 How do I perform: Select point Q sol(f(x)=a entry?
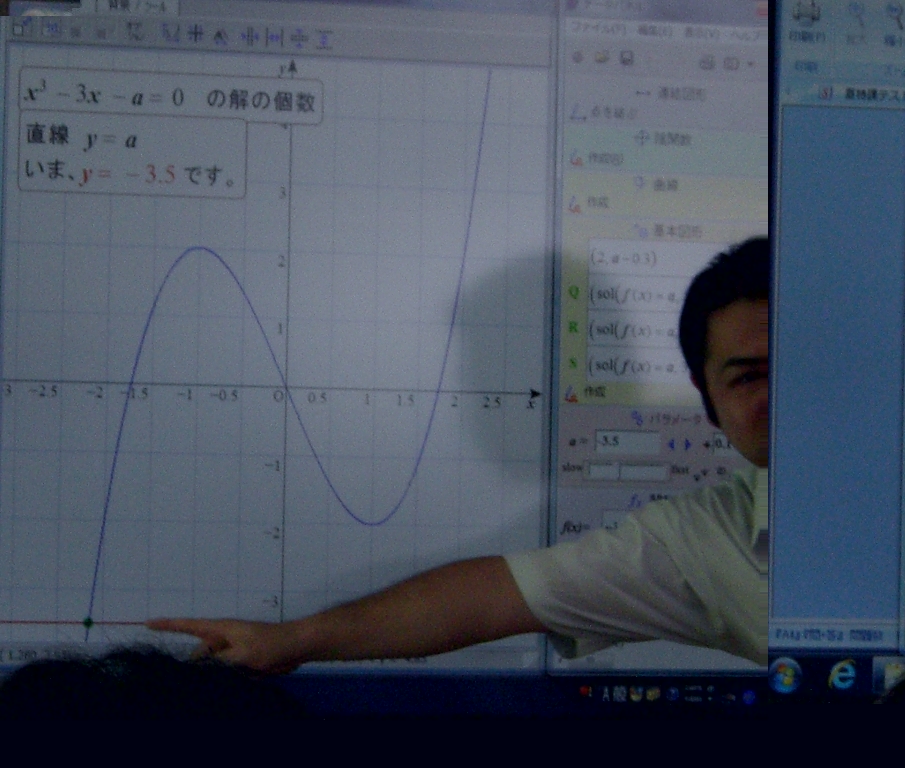633,295
